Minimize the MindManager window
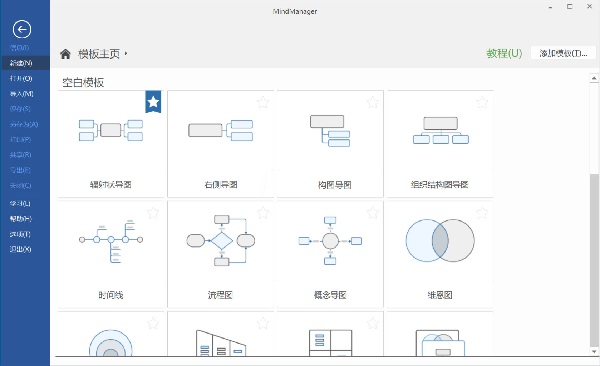 pyautogui.click(x=550, y=7)
